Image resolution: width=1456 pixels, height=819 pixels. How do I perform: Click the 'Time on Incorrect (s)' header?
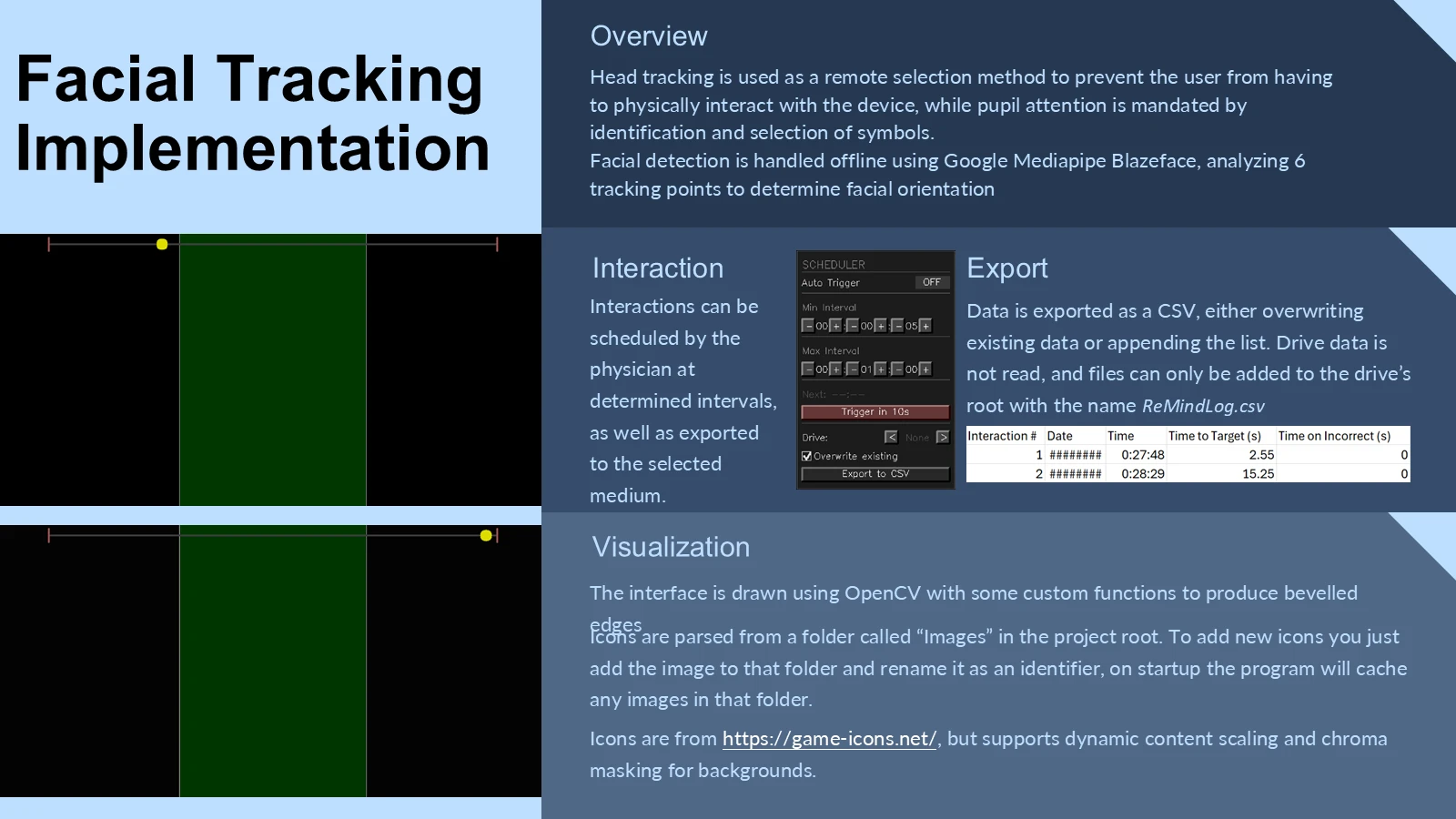pyautogui.click(x=1334, y=436)
